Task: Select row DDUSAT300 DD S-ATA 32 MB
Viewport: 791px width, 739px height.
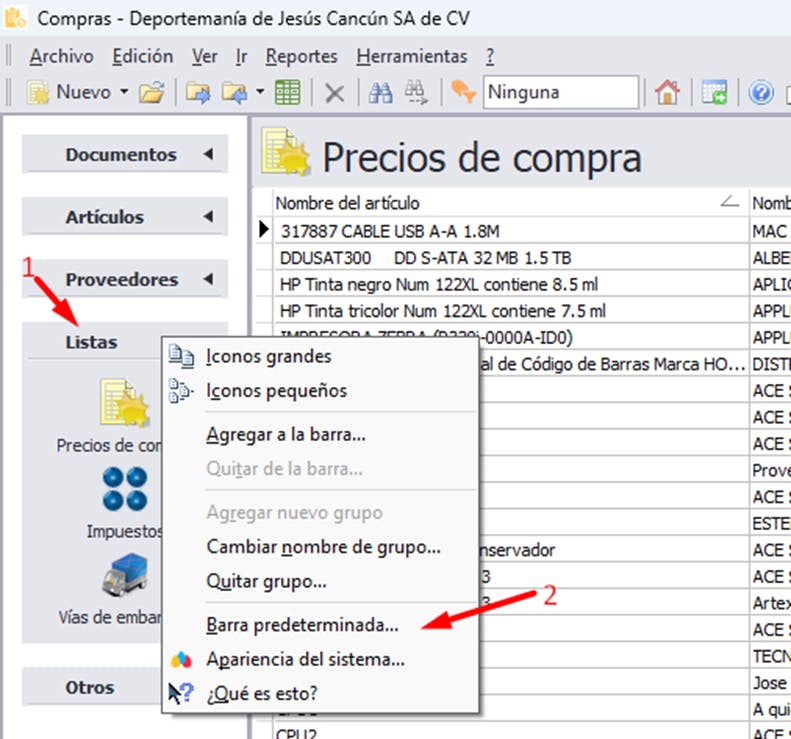Action: 510,258
